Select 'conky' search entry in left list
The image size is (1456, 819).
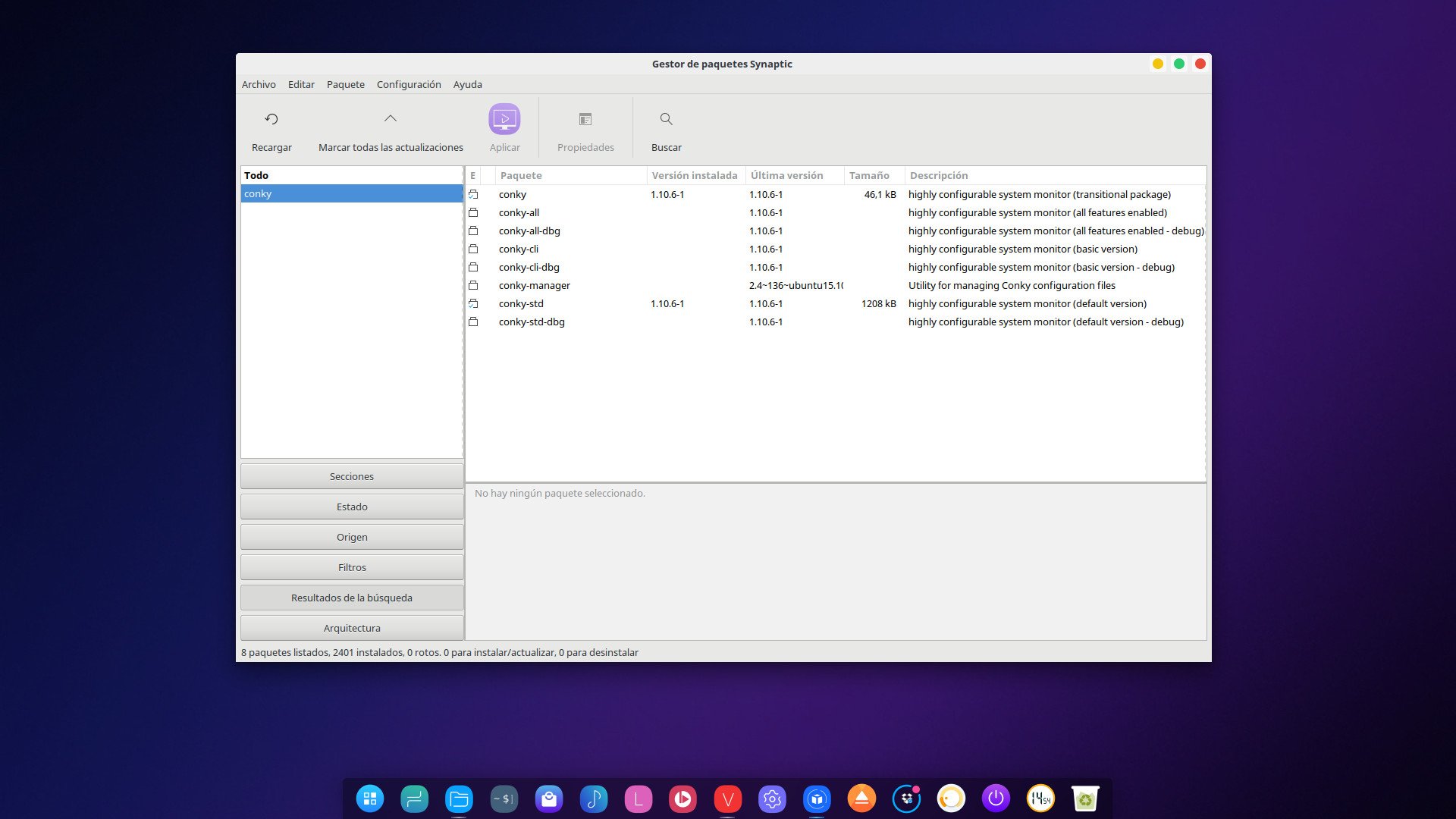tap(352, 193)
